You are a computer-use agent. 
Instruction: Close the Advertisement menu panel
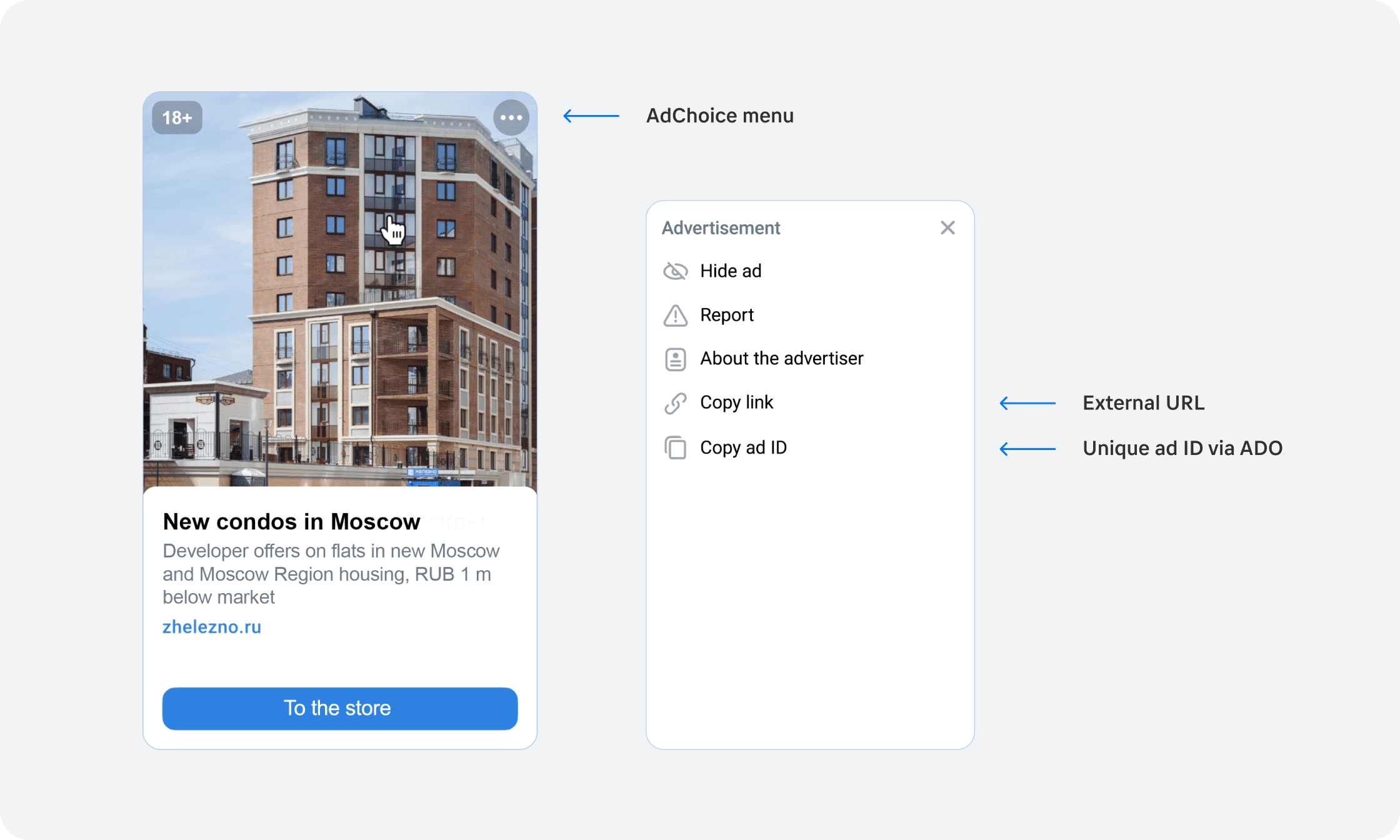[947, 228]
